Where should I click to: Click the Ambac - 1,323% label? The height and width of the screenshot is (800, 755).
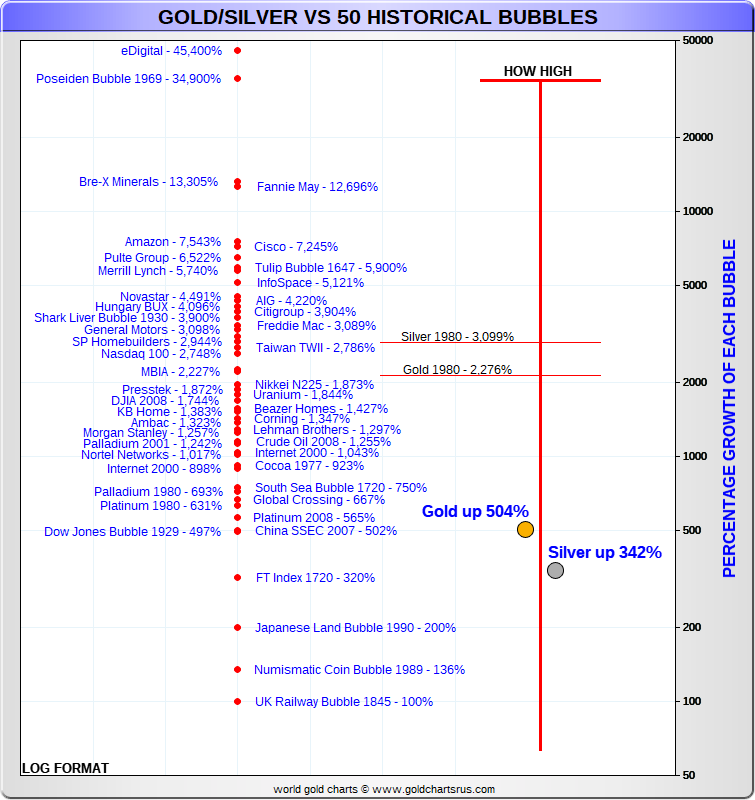click(176, 423)
